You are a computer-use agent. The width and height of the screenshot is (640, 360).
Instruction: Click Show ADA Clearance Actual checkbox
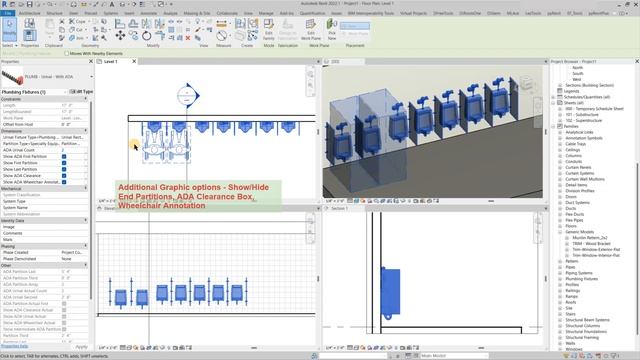click(x=64, y=310)
